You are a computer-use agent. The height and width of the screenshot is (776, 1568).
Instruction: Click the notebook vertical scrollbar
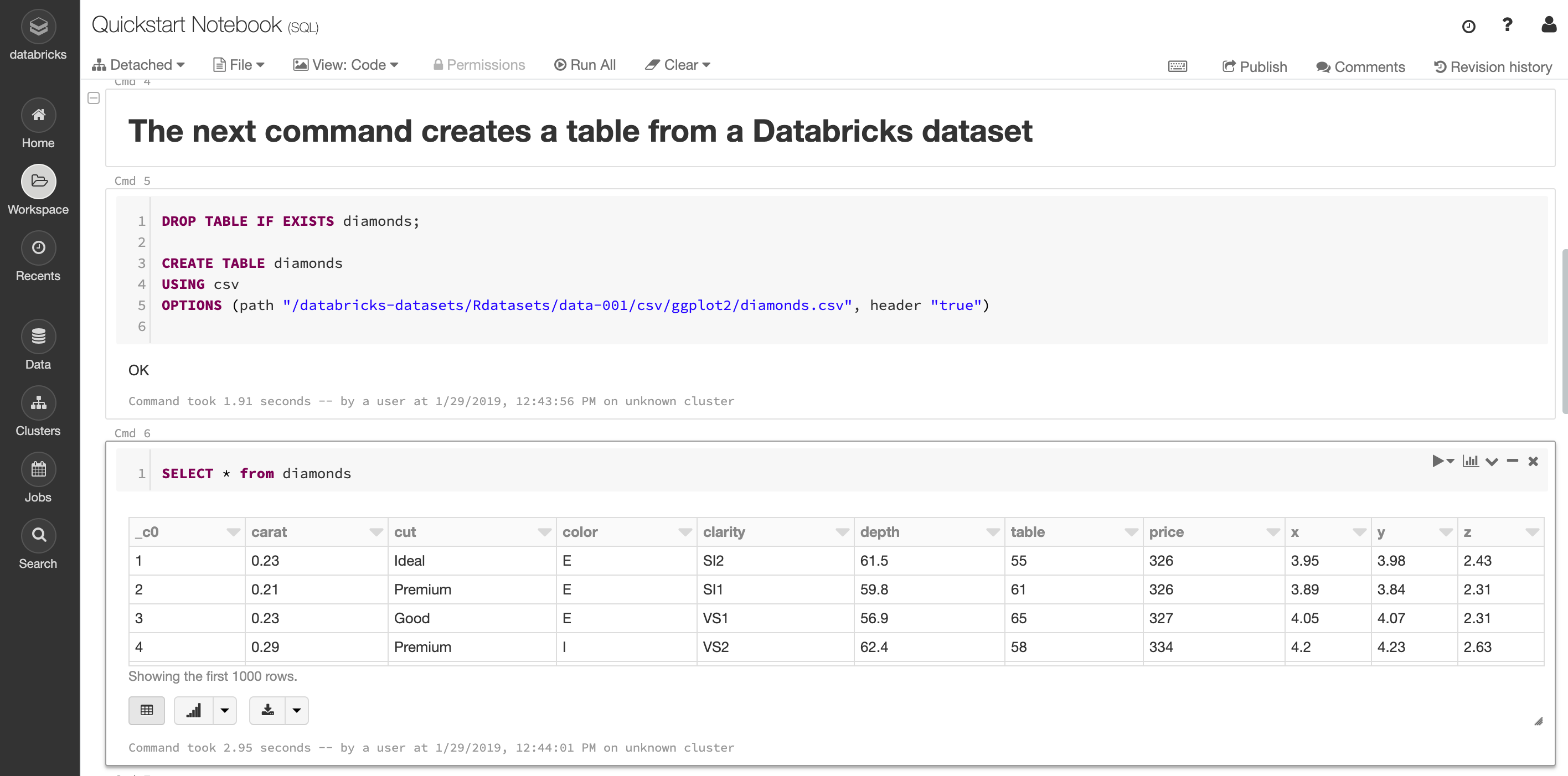tap(1564, 332)
